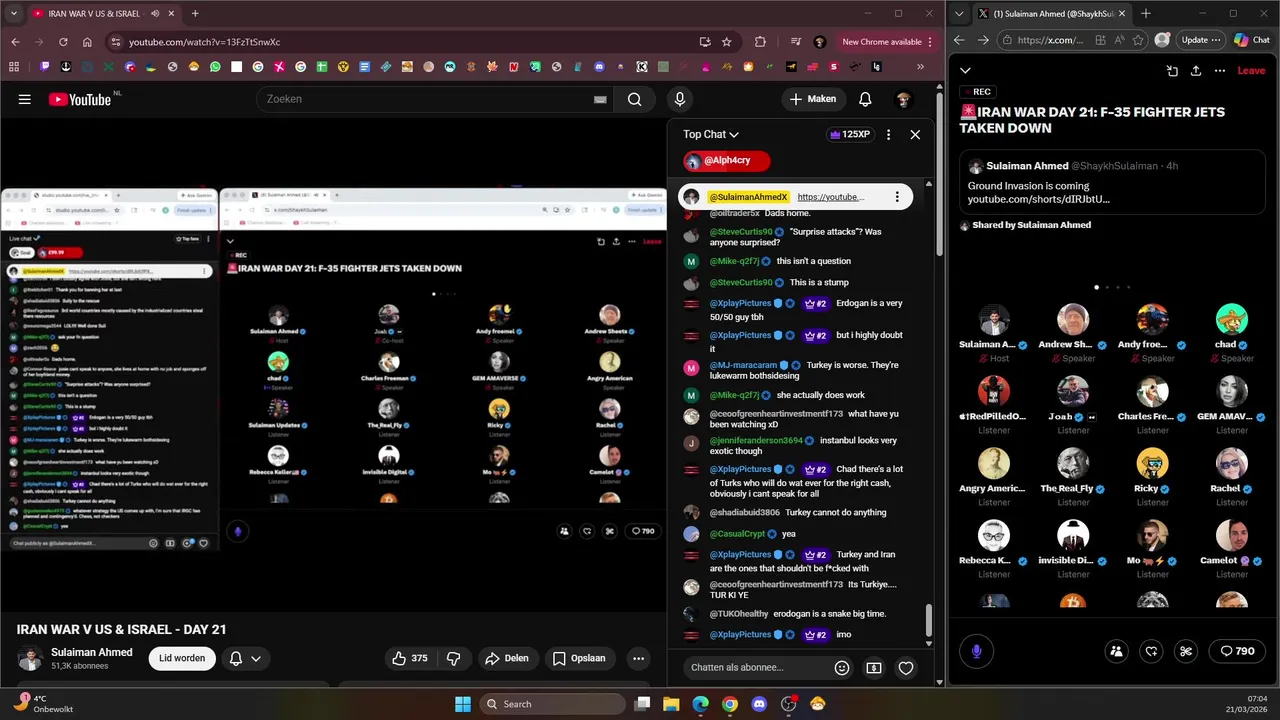This screenshot has width=1280, height=720.
Task: Open WhatsApp bookmark in bookmarks bar
Action: pos(215,67)
